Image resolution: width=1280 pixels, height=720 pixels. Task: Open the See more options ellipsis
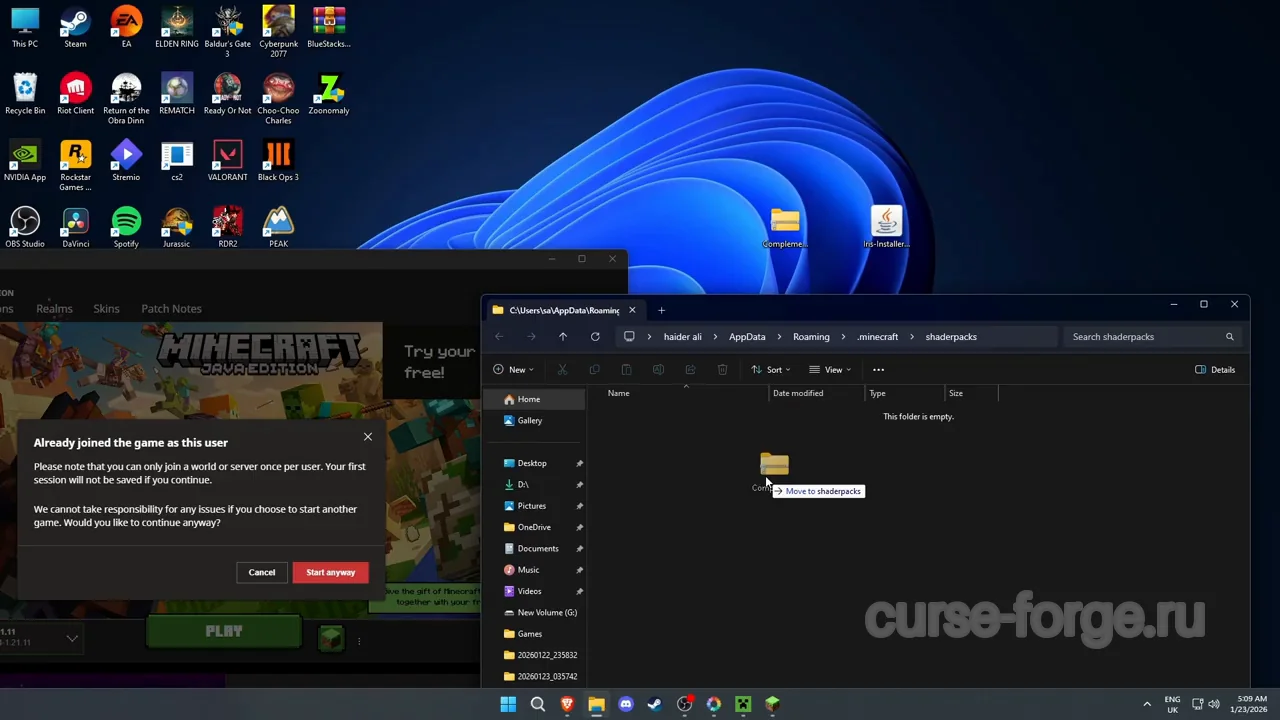[878, 370]
